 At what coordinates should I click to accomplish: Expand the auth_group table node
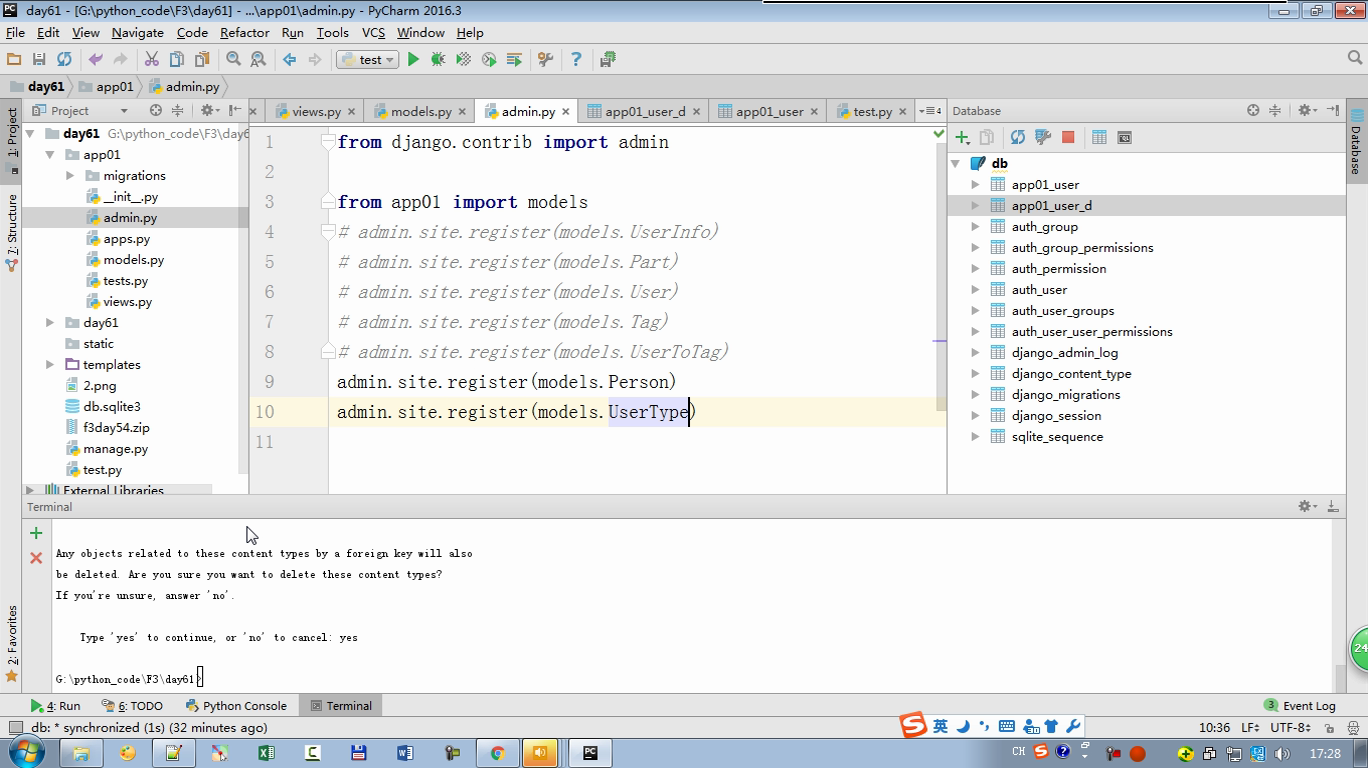[975, 227]
